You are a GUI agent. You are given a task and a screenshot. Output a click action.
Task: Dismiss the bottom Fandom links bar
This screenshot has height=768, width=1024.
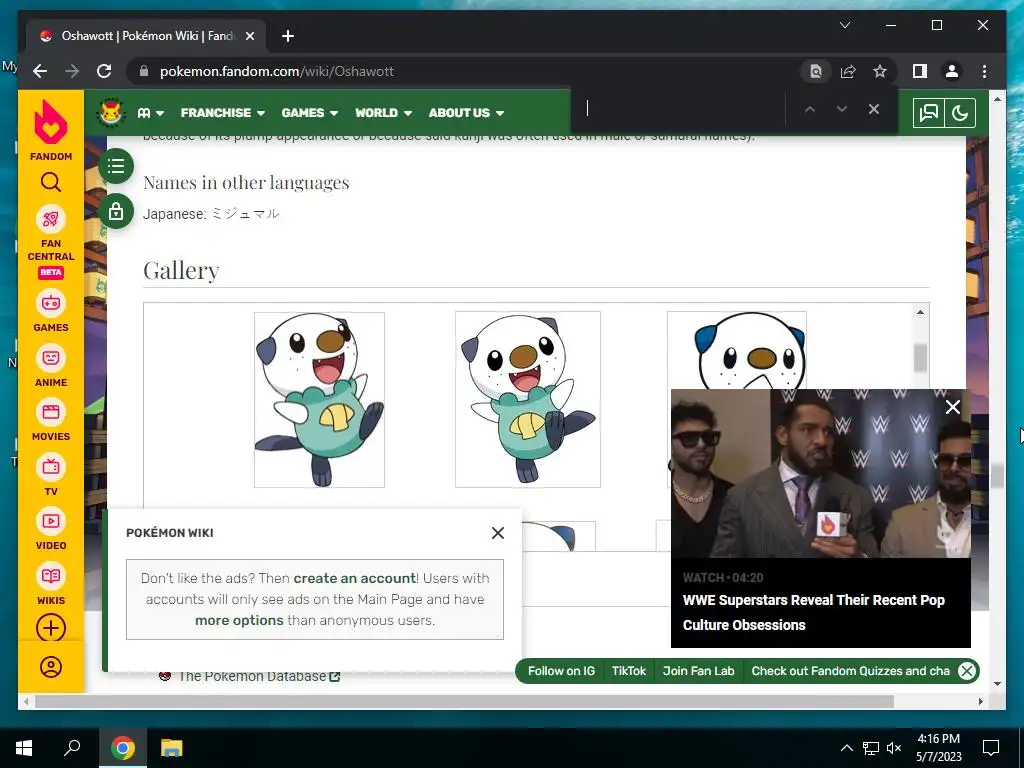pyautogui.click(x=967, y=671)
